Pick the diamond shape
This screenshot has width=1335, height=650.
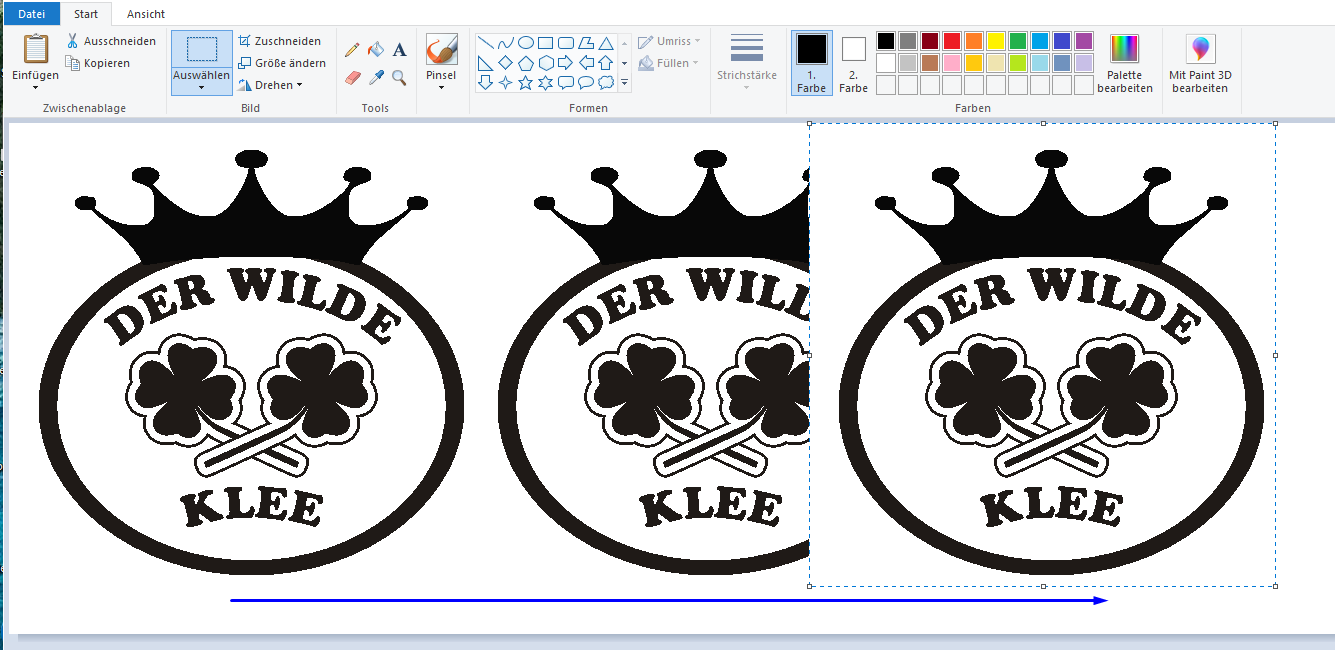pos(506,63)
